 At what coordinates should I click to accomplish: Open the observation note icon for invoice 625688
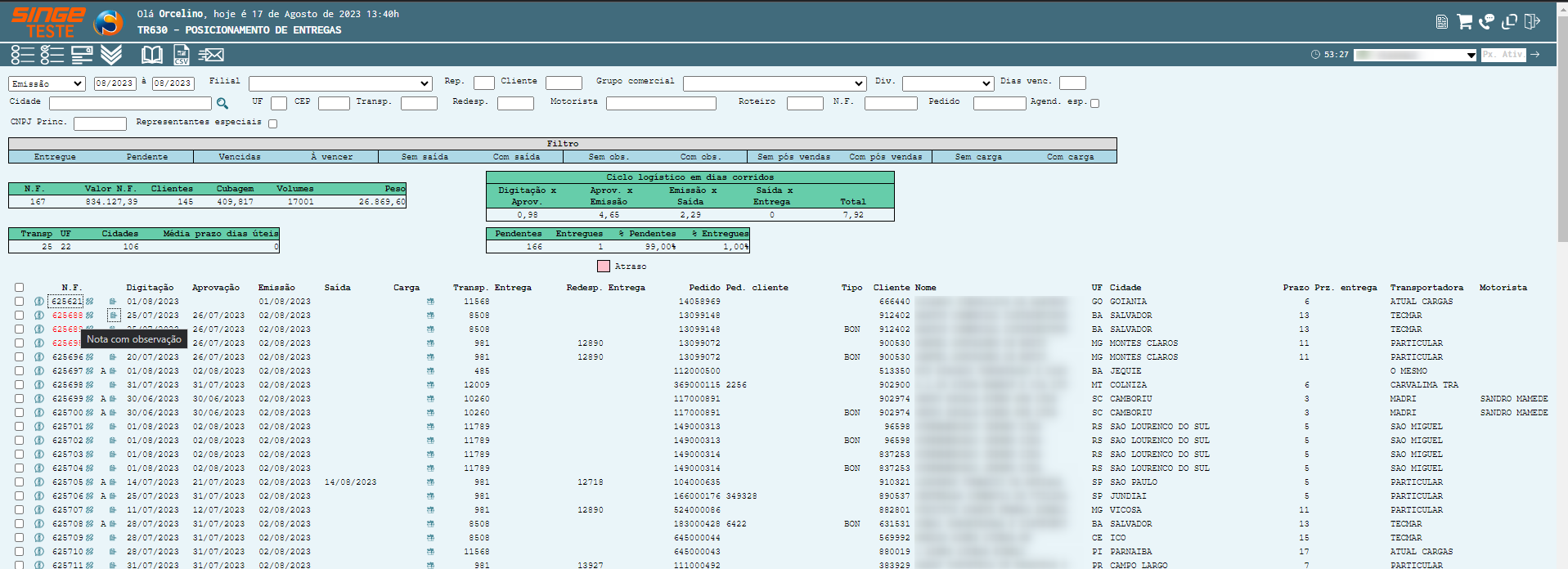(114, 316)
